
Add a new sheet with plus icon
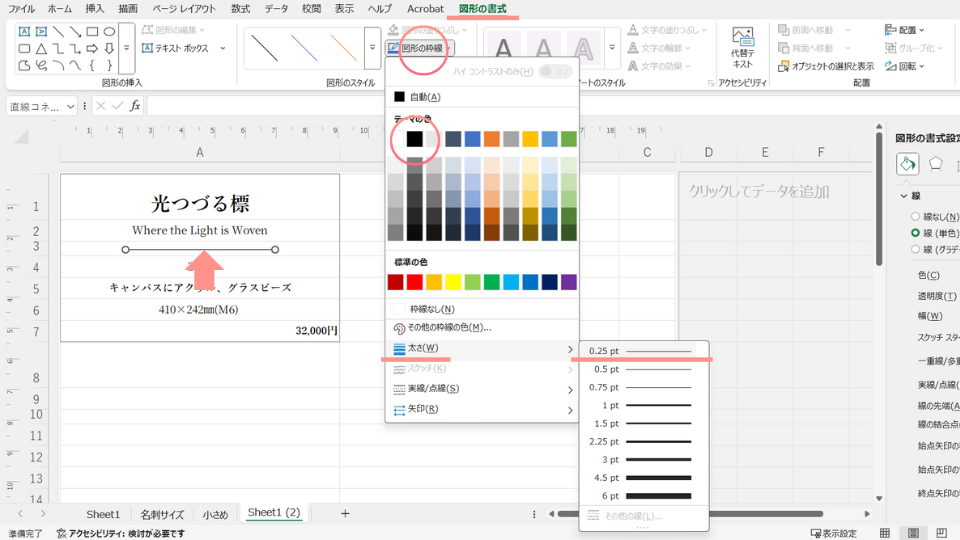pyautogui.click(x=345, y=513)
